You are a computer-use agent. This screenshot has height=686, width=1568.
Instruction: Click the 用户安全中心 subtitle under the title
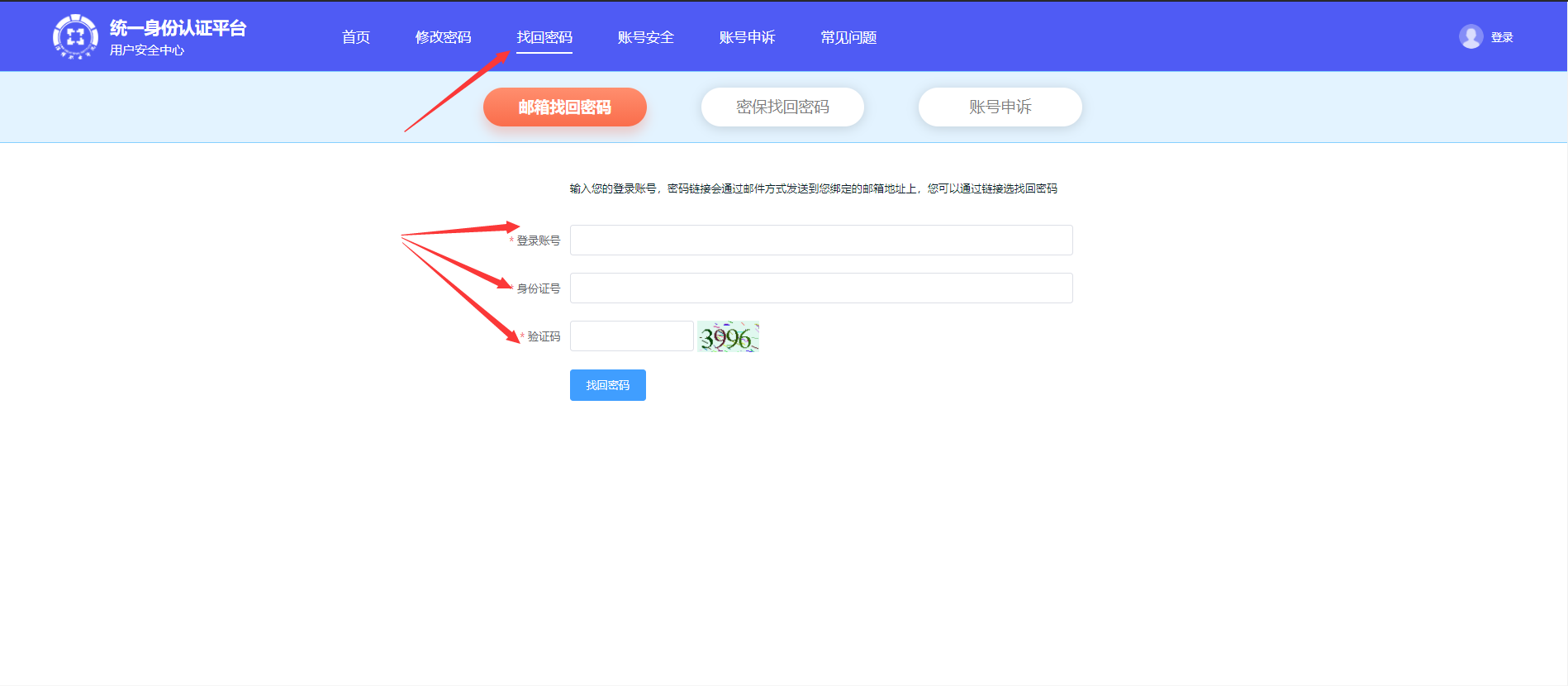pos(147,50)
